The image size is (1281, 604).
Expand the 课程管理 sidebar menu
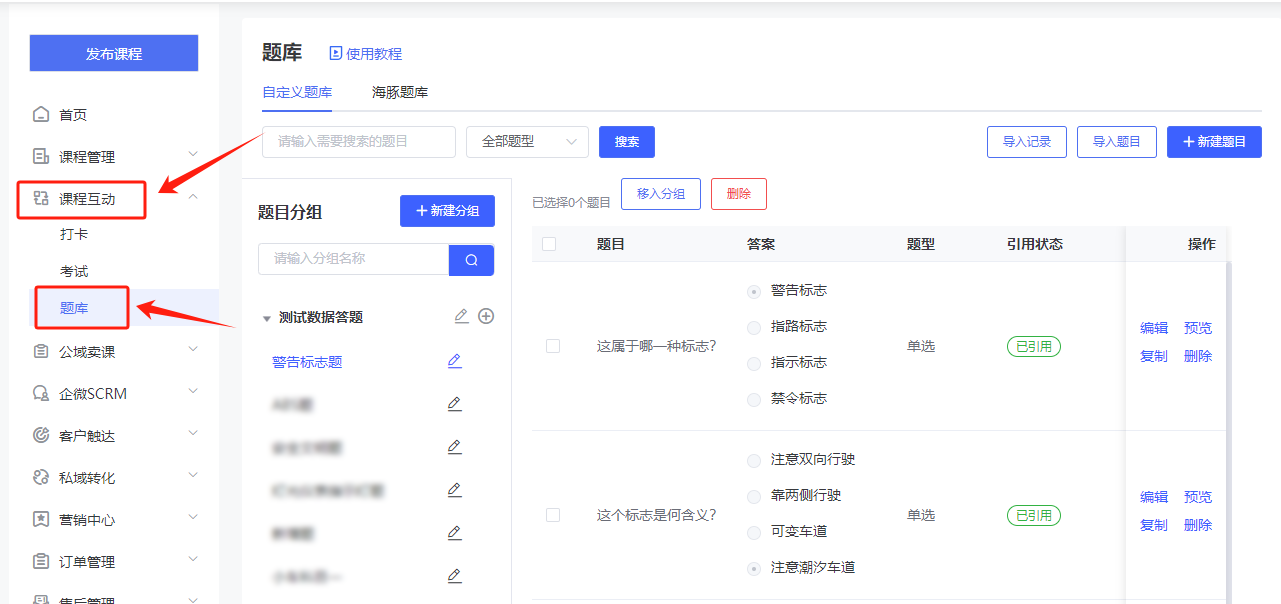pos(193,154)
